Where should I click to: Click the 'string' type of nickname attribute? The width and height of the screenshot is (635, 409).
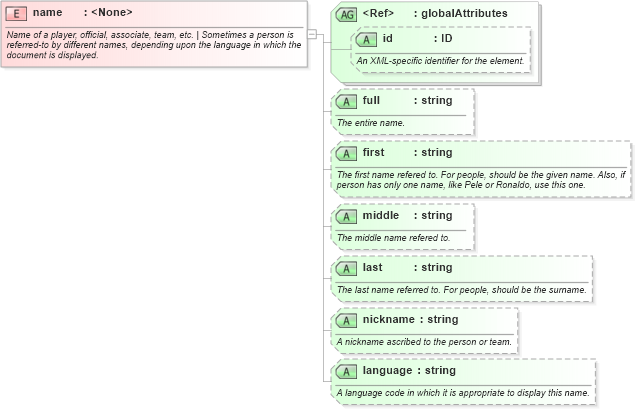[x=443, y=320]
